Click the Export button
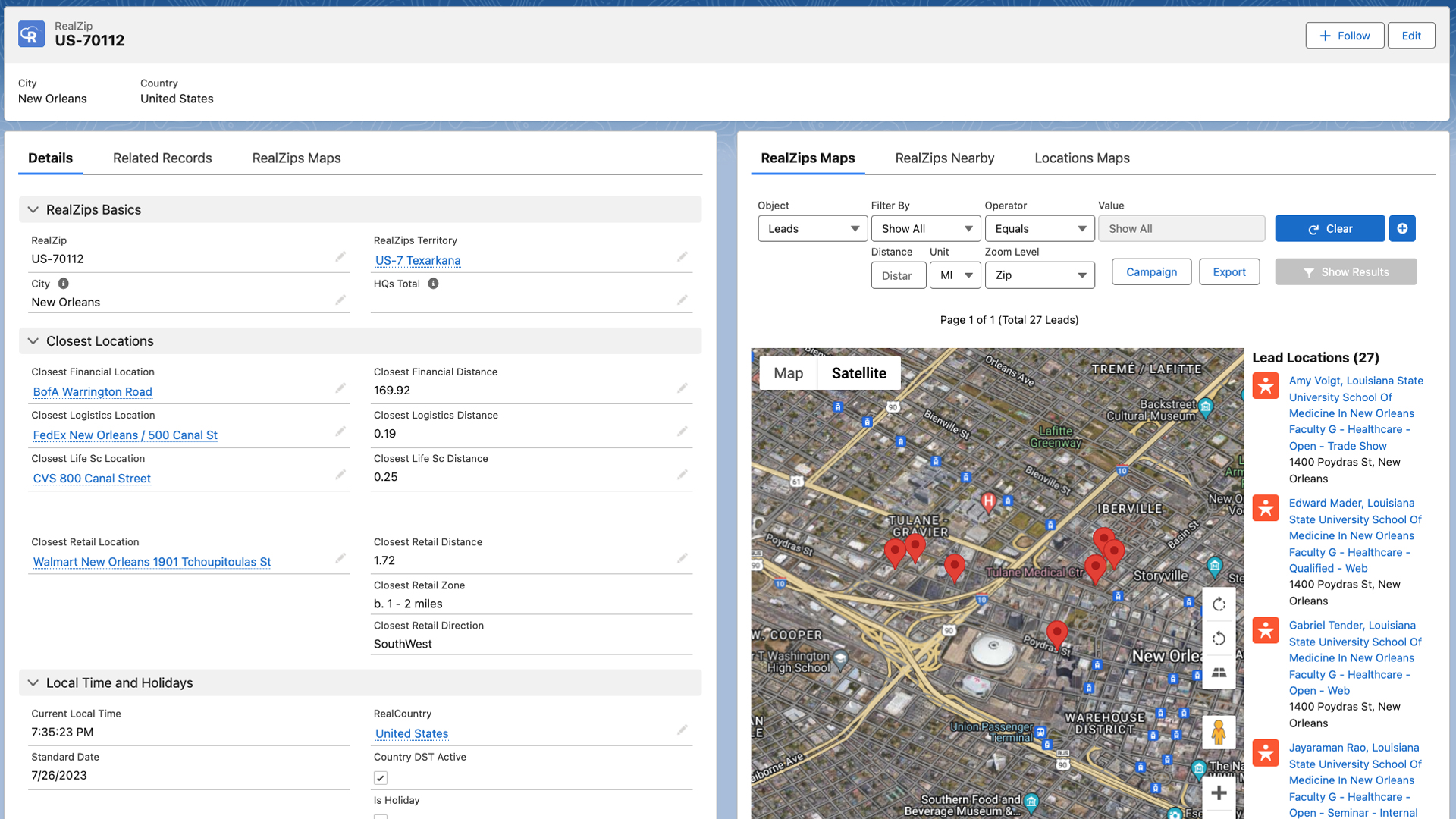Screen dimensions: 1456x819 1229,272
